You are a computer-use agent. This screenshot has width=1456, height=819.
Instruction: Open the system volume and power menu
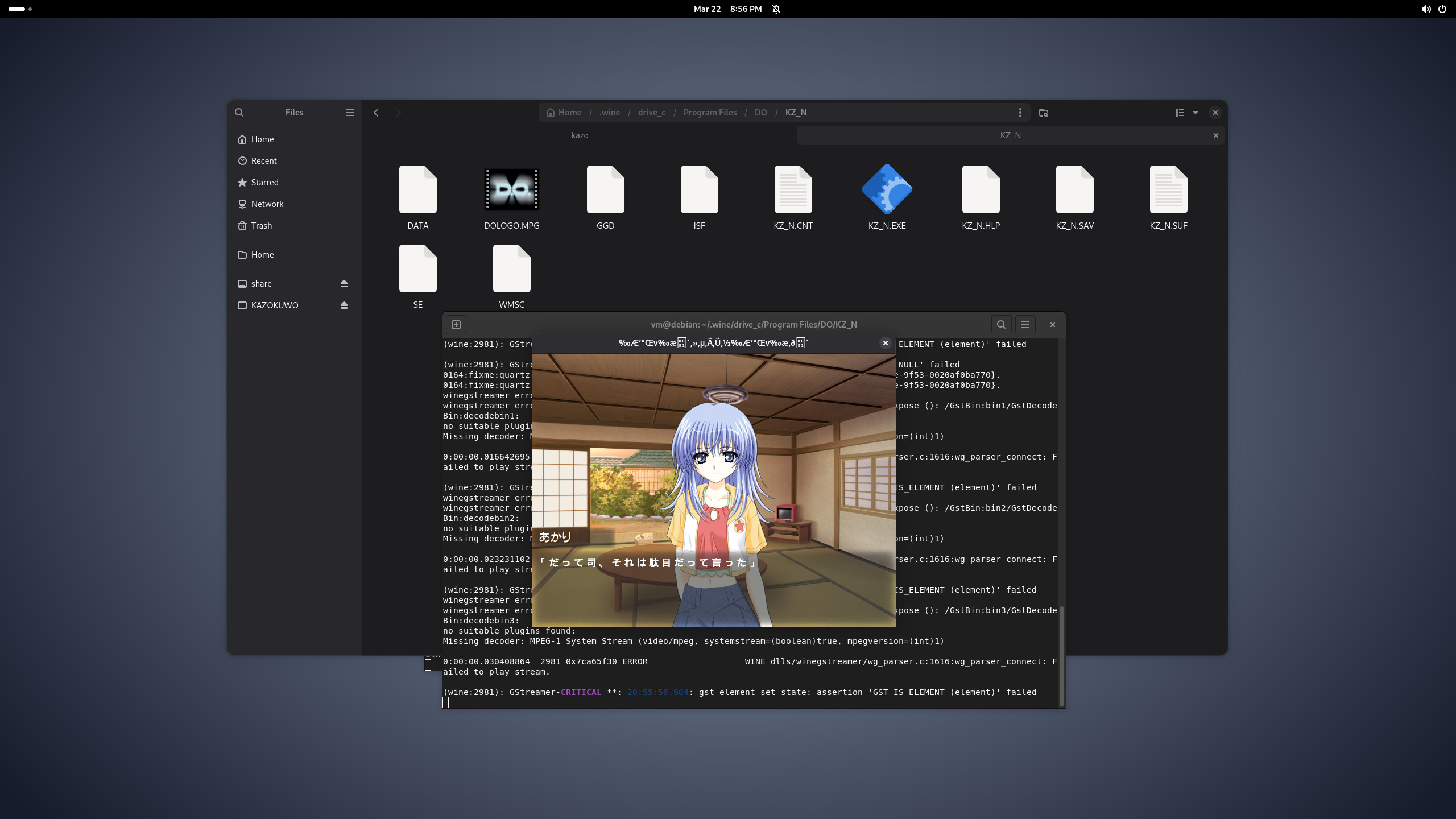point(1434,9)
